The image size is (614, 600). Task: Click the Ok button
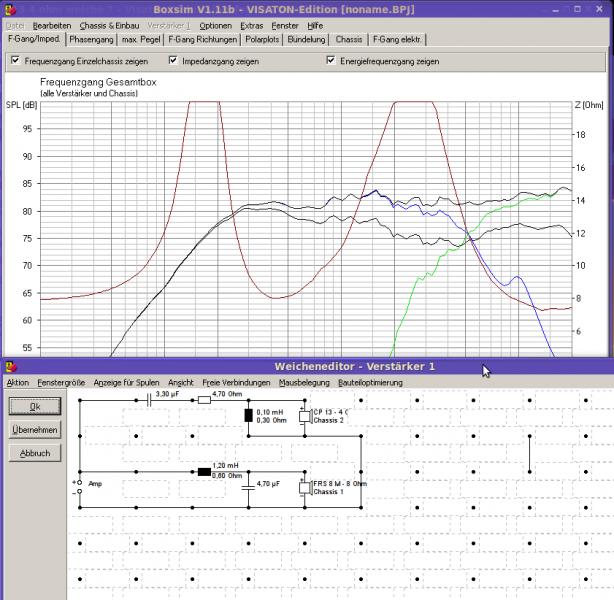[x=35, y=407]
